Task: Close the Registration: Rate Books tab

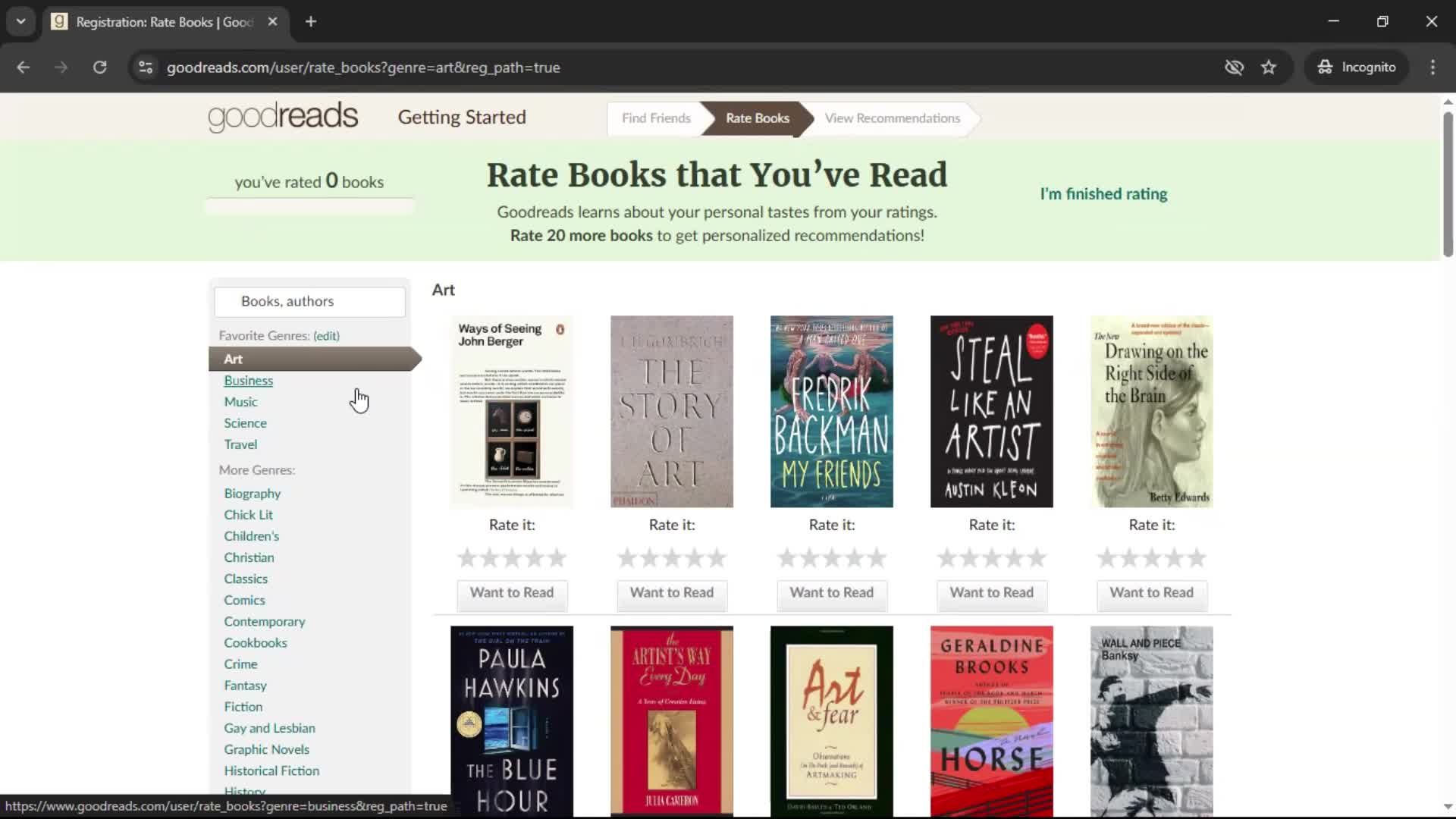Action: 273,22
